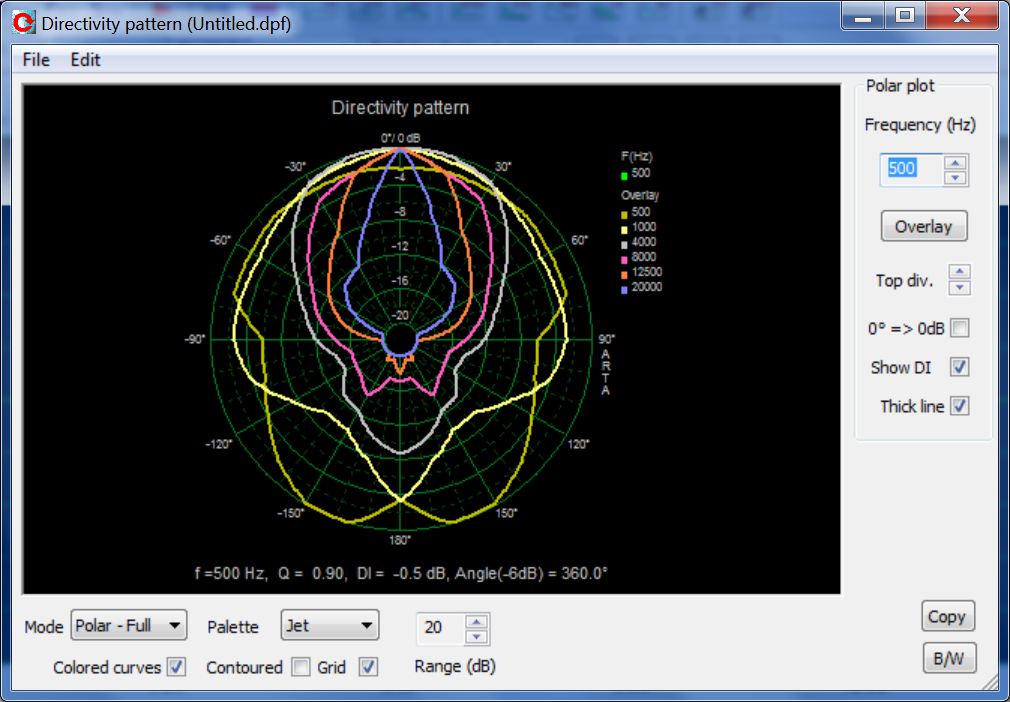Toggle the Show DI checkbox
1010x702 pixels.
tap(959, 367)
